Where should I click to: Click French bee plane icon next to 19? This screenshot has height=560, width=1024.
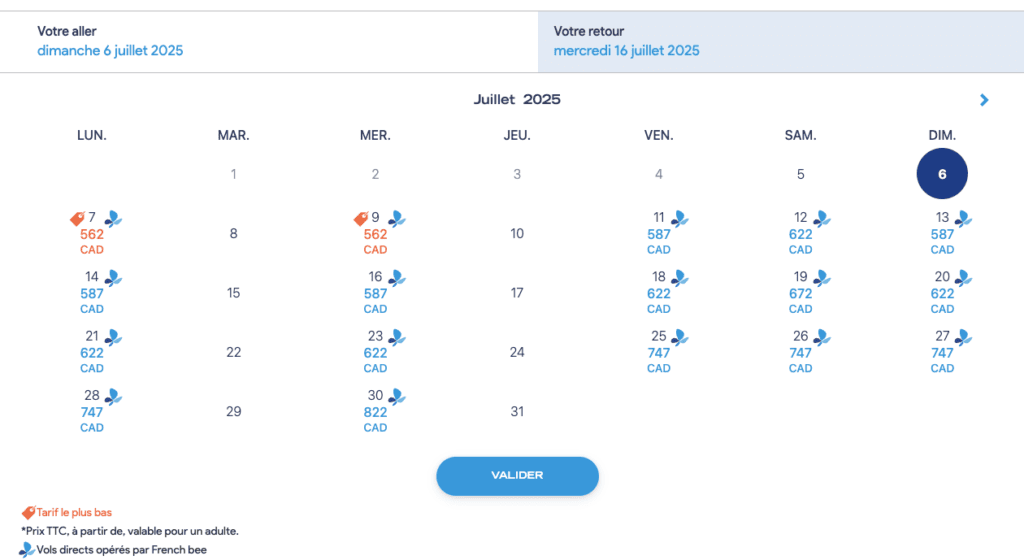[x=822, y=277]
